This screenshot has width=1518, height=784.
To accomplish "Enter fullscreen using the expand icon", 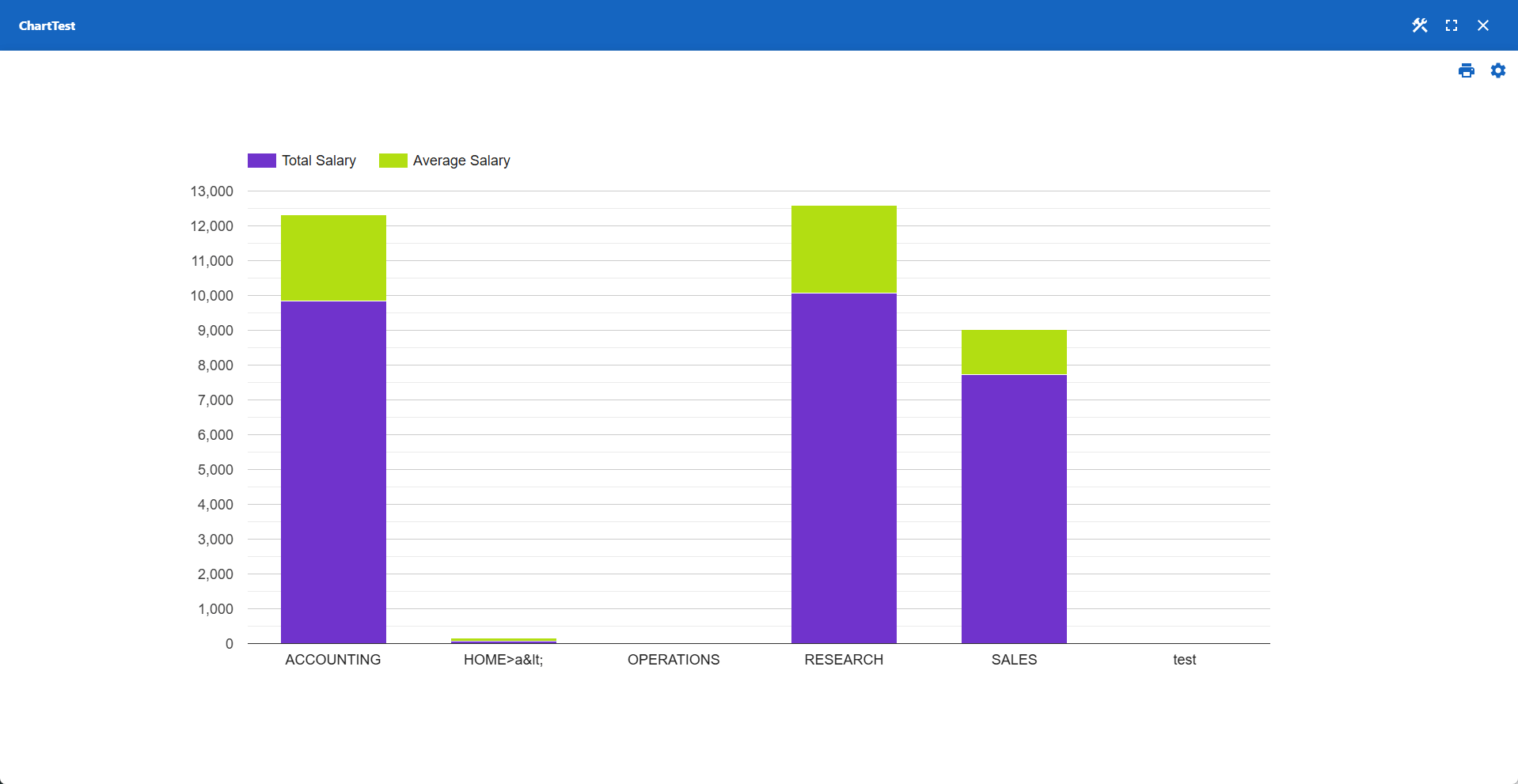I will point(1452,25).
